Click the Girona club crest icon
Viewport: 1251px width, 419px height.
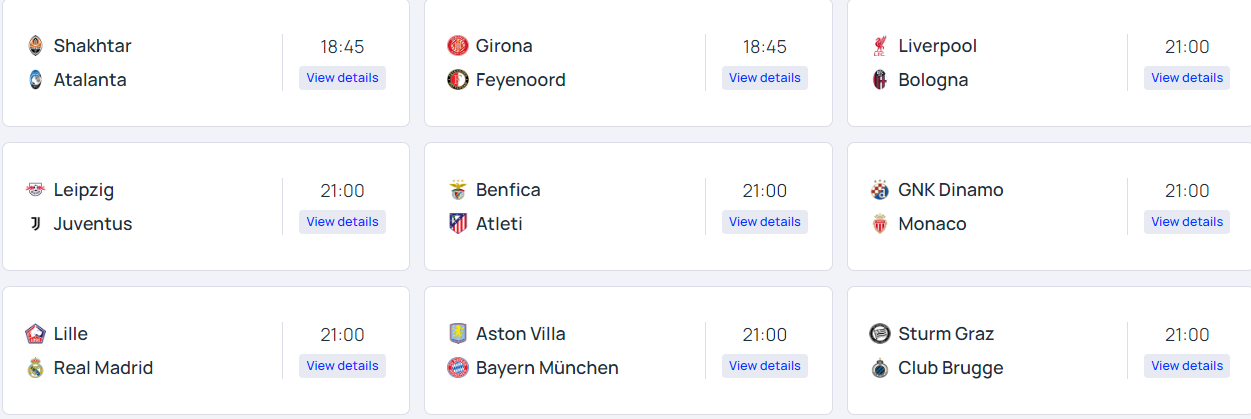click(x=458, y=46)
